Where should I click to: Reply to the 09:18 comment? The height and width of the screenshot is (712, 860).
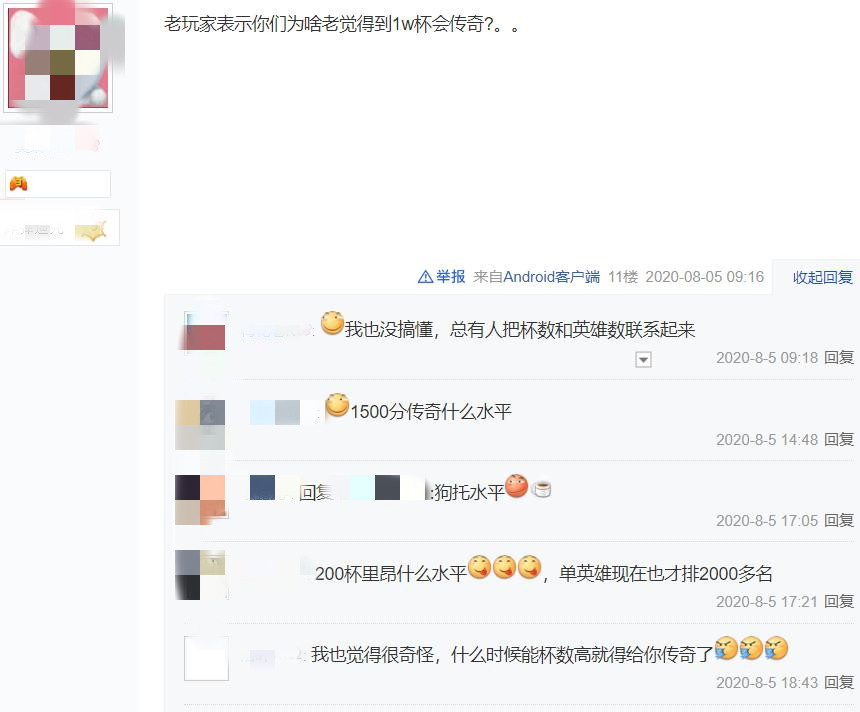(x=839, y=358)
